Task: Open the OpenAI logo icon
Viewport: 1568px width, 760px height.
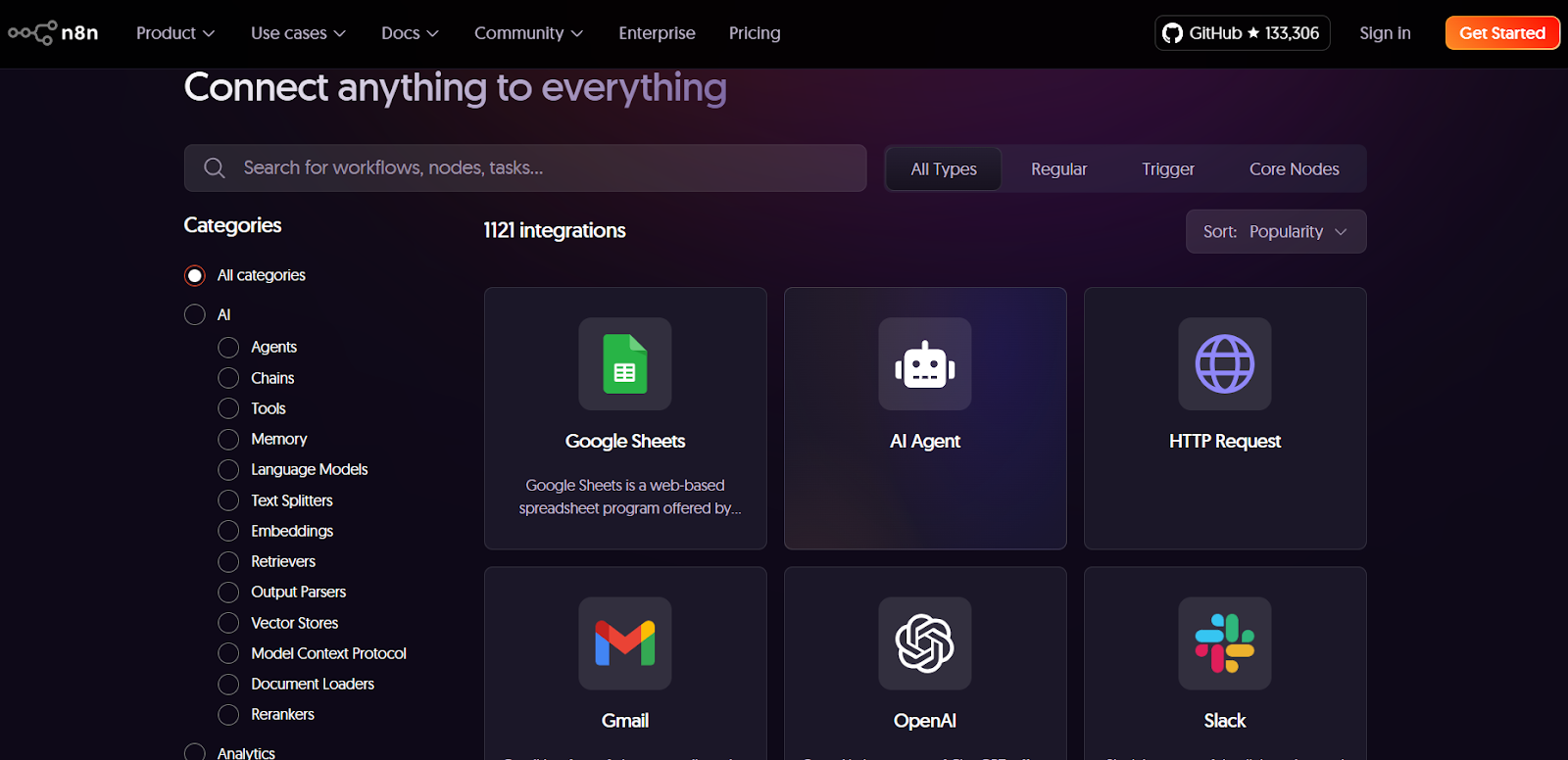Action: (x=925, y=643)
